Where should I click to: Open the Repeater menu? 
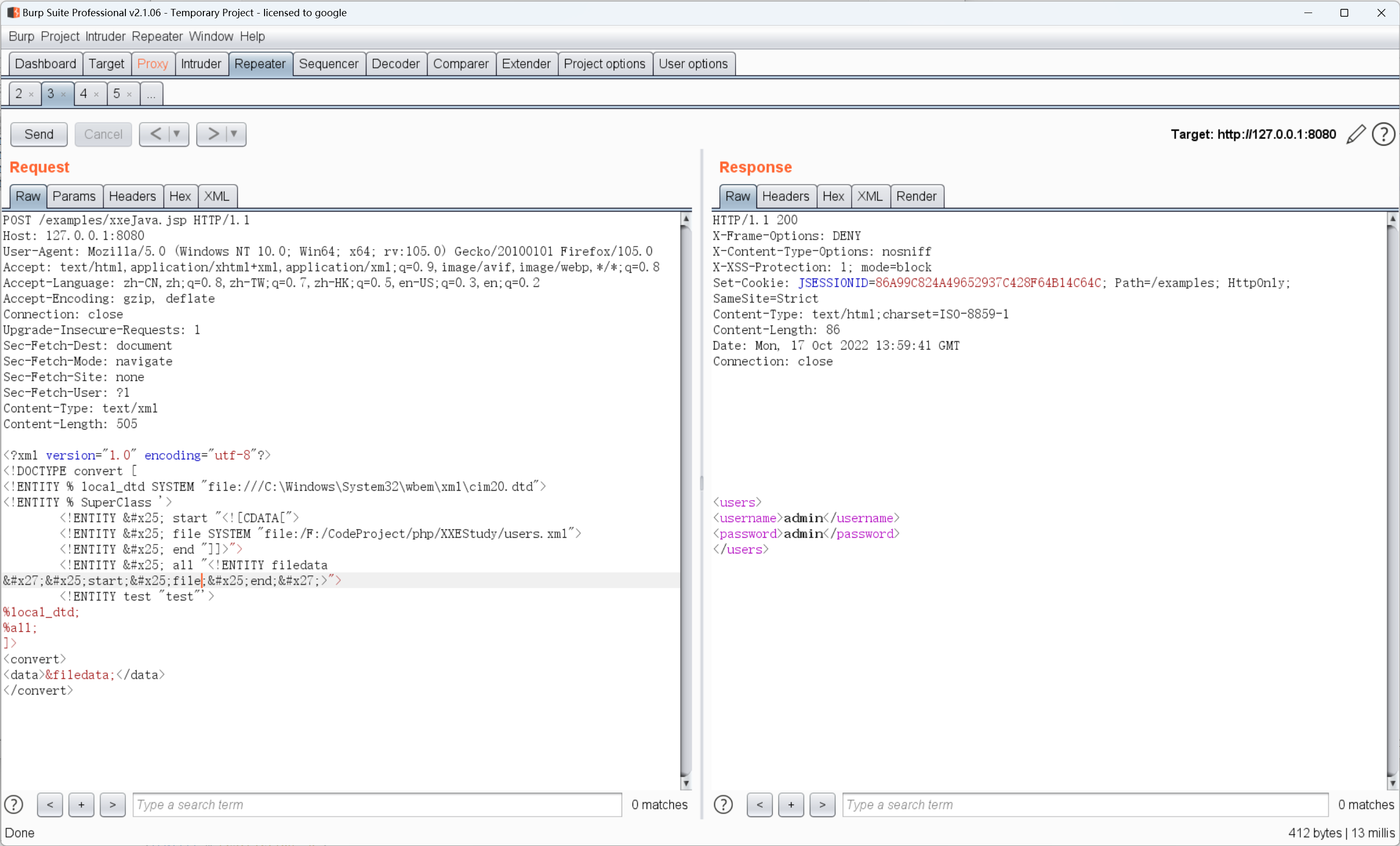(157, 37)
